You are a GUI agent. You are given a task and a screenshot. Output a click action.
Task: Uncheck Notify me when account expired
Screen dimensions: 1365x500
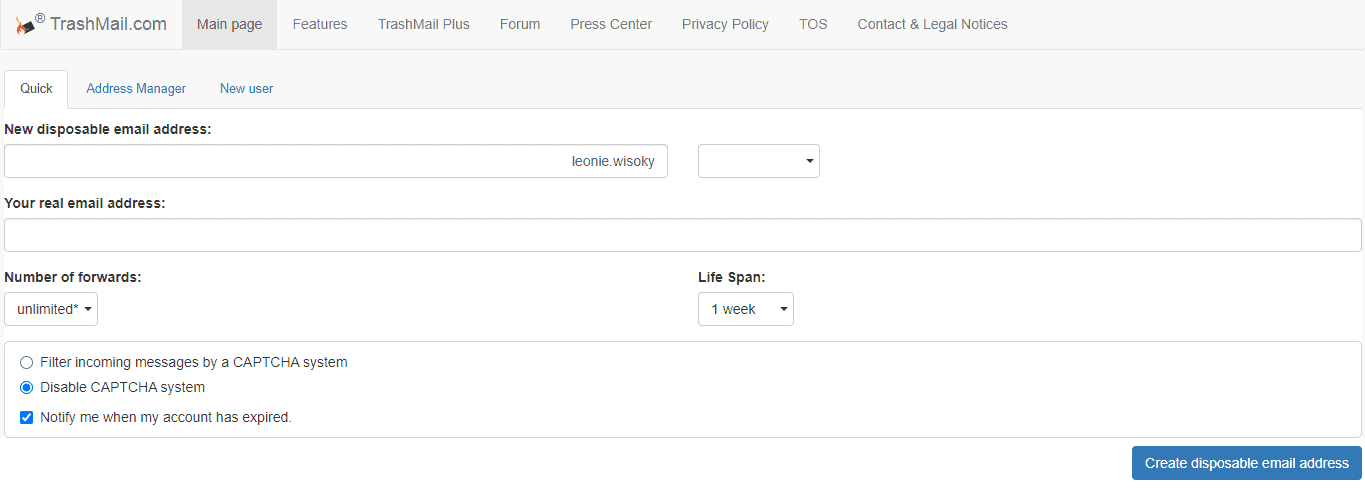point(27,417)
